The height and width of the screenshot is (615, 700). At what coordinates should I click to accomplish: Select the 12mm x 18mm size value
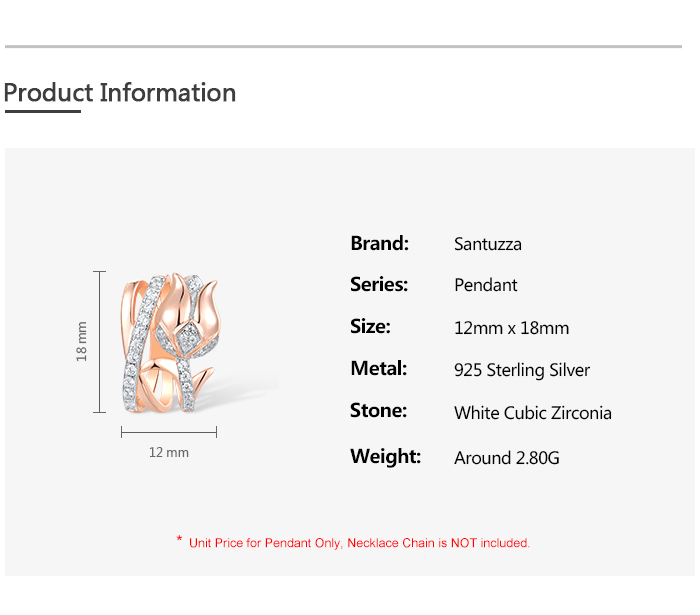coord(512,328)
